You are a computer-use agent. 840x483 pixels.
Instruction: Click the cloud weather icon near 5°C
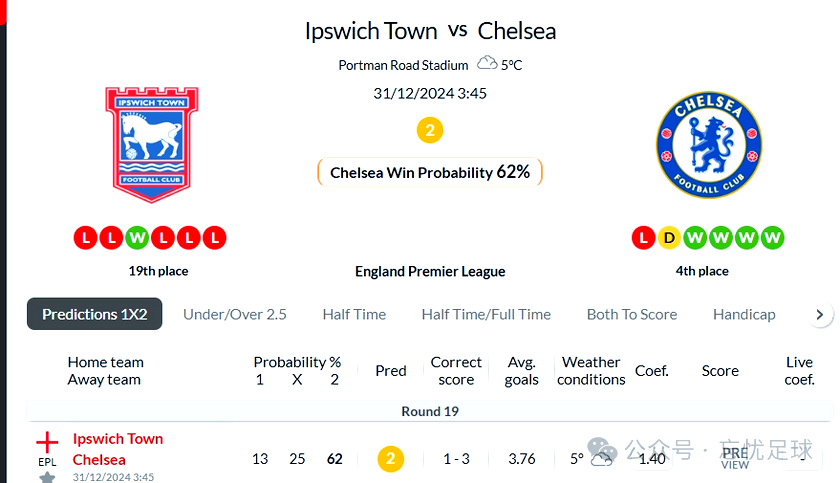pos(487,63)
